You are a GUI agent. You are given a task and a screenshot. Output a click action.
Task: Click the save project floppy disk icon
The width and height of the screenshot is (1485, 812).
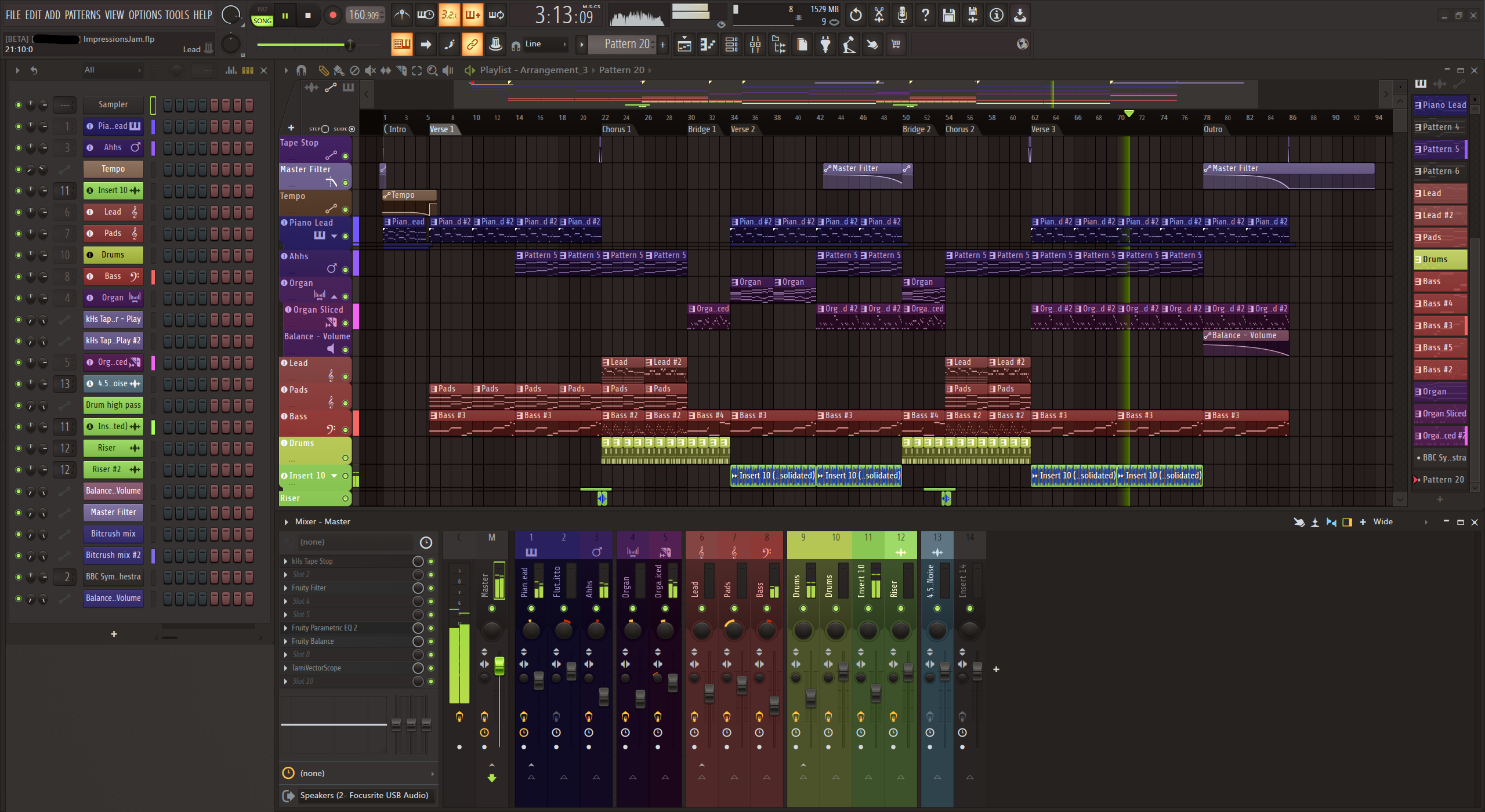pos(949,15)
